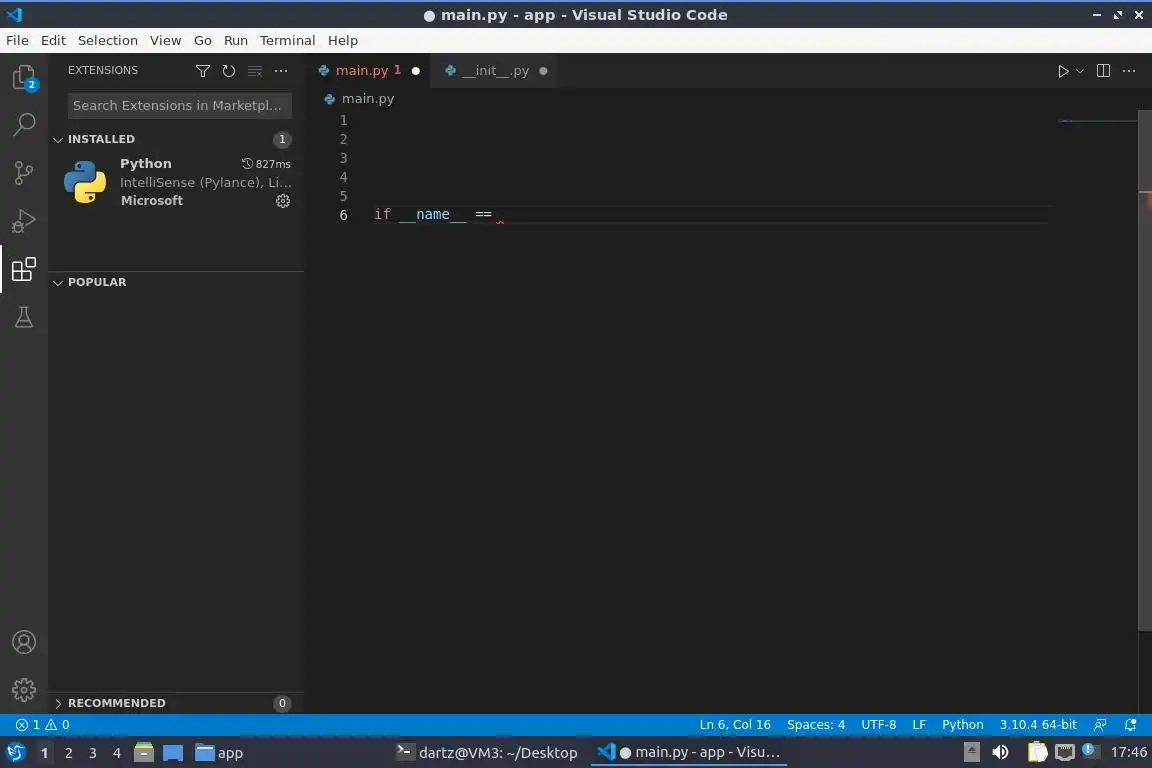This screenshot has width=1152, height=768.
Task: Open notifications bell in status bar
Action: pos(1130,725)
